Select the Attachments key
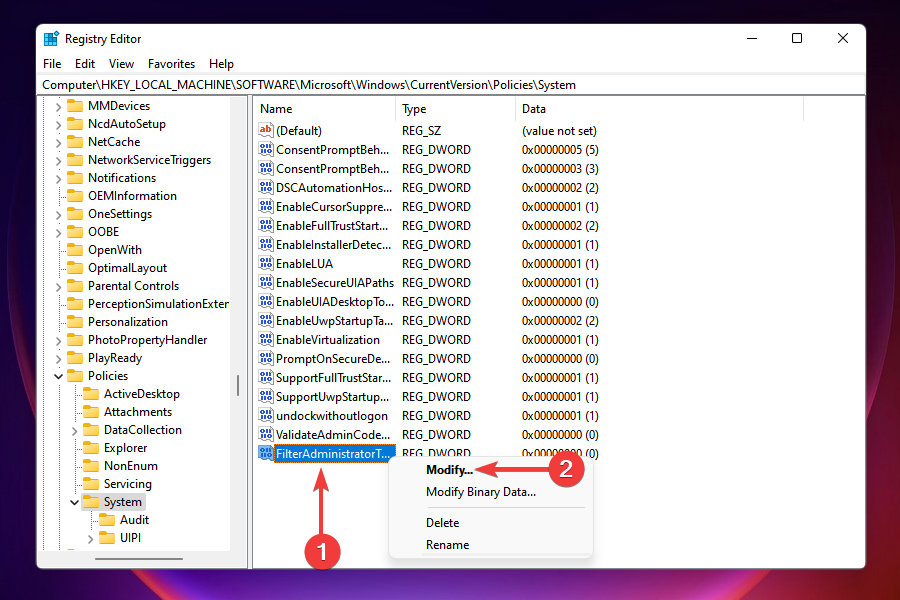Viewport: 900px width, 600px height. coord(138,412)
